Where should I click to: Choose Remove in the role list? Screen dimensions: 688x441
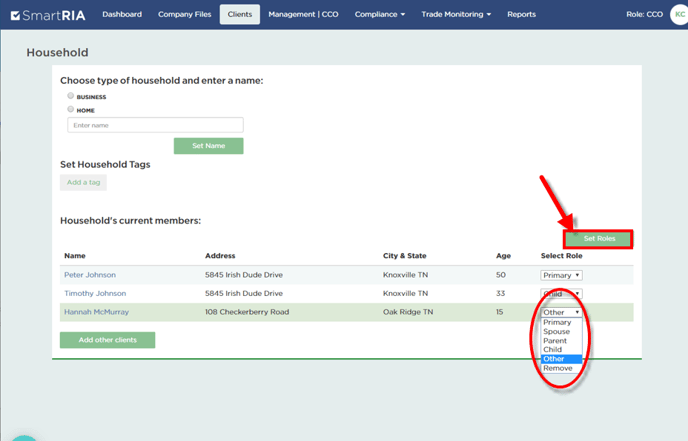[561, 368]
